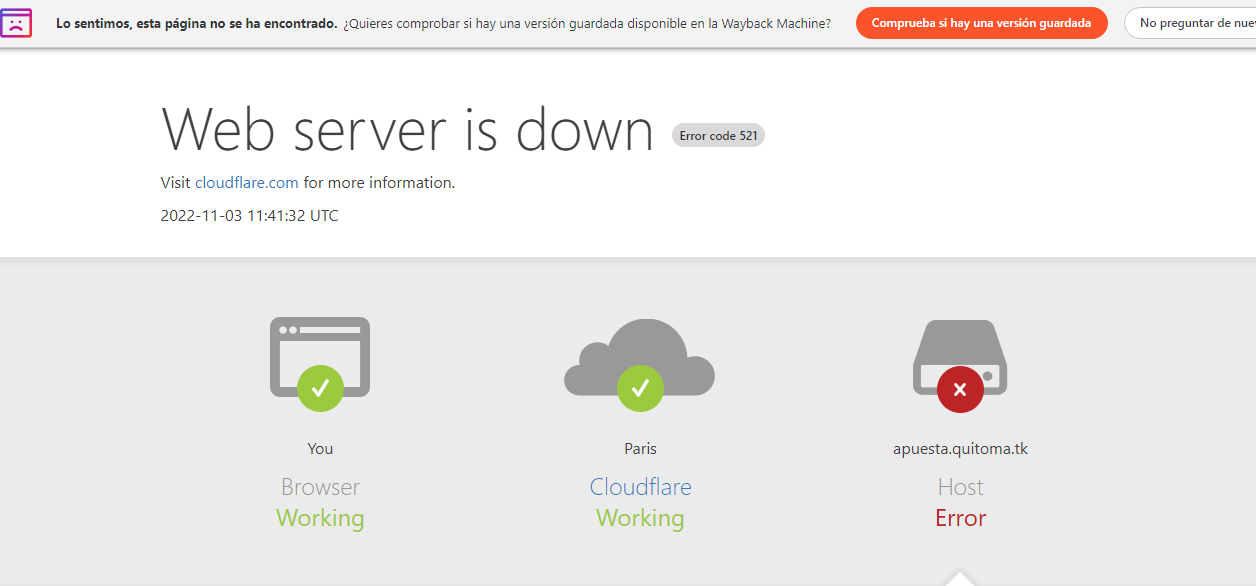Image resolution: width=1256 pixels, height=586 pixels.
Task: Open the cloudflare.com link
Action: click(x=246, y=183)
